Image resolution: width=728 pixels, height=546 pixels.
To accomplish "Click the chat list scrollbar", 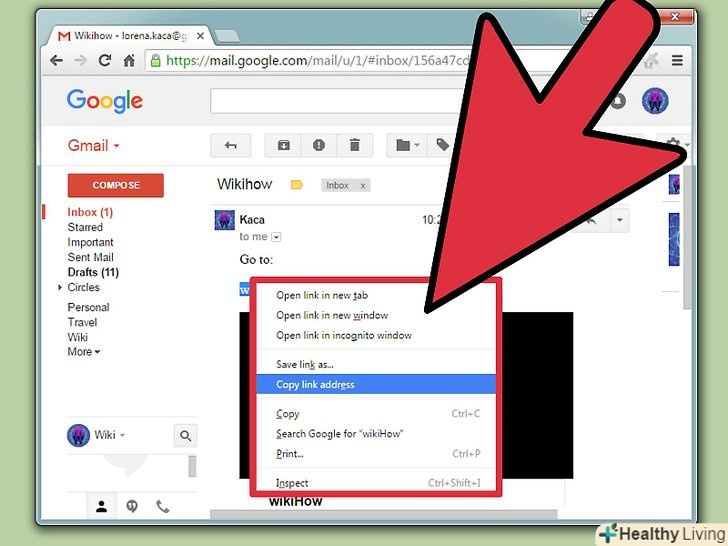I will 192,466.
